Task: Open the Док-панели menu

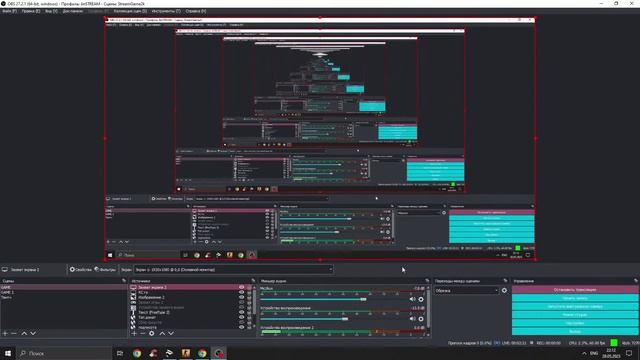Action: tap(73, 11)
